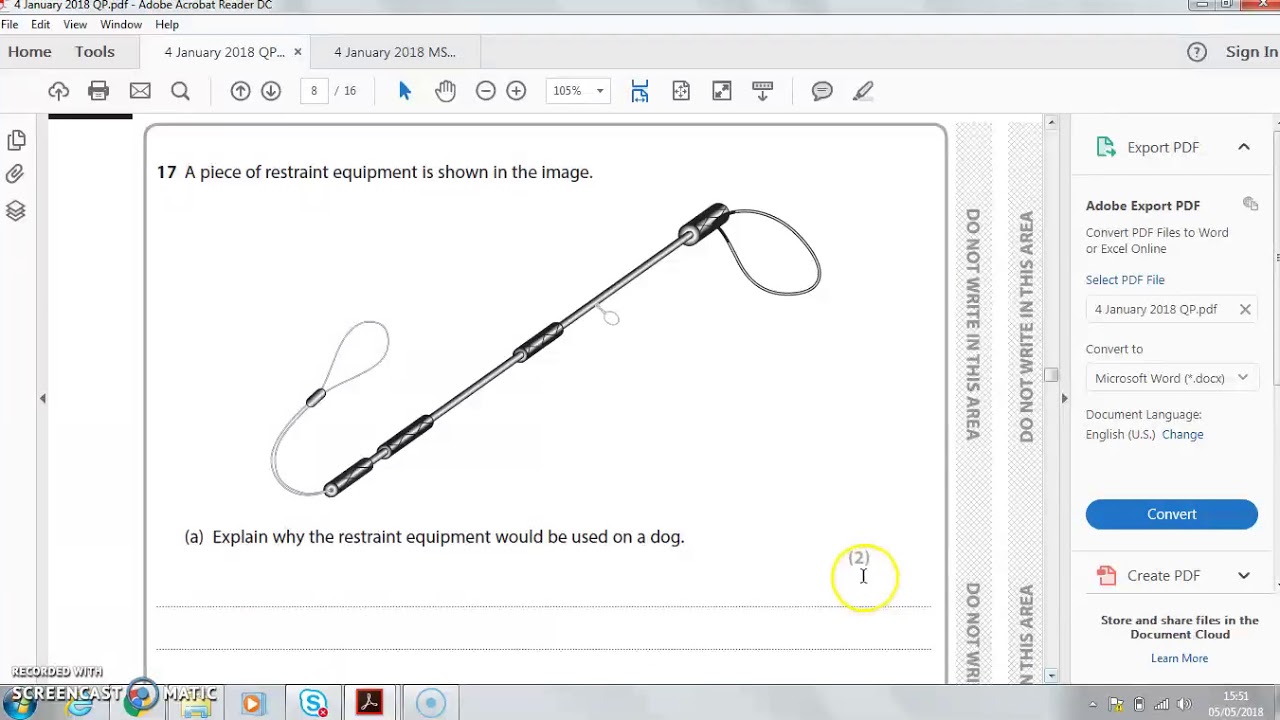Select the 4 January 2018 QP tab
1280x720 pixels.
coord(225,52)
